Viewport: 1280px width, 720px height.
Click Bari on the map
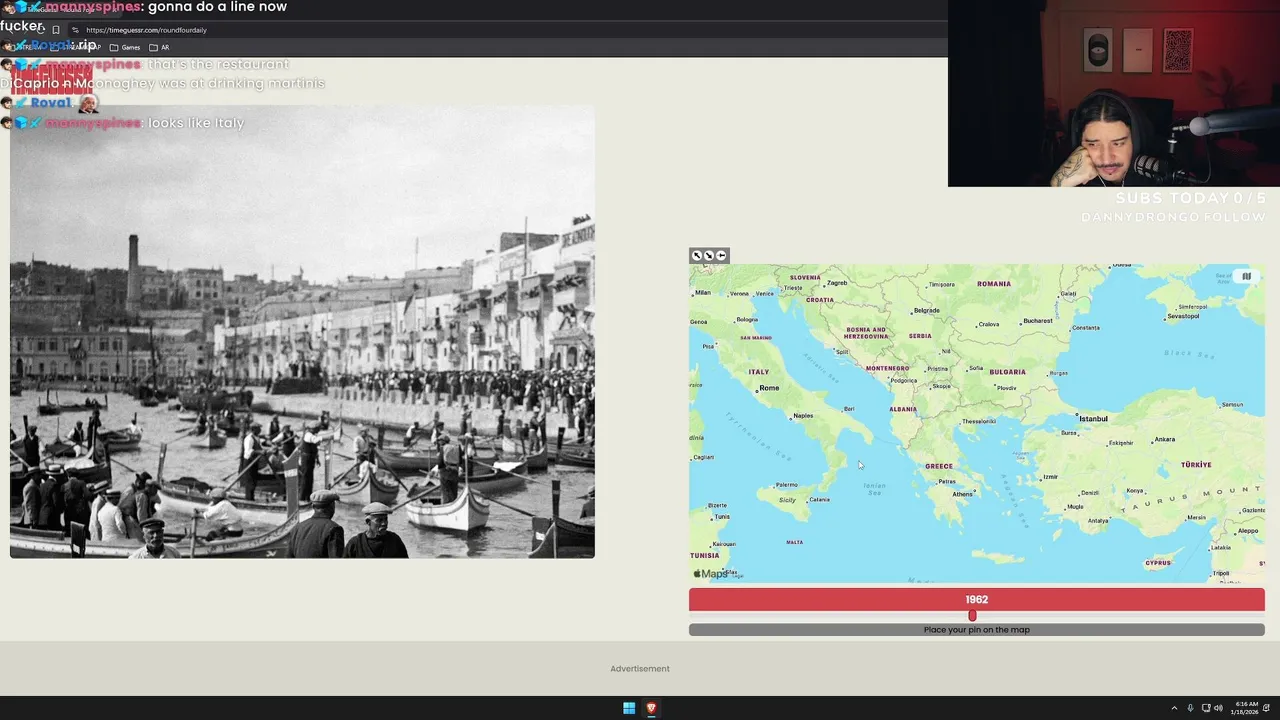click(x=849, y=409)
